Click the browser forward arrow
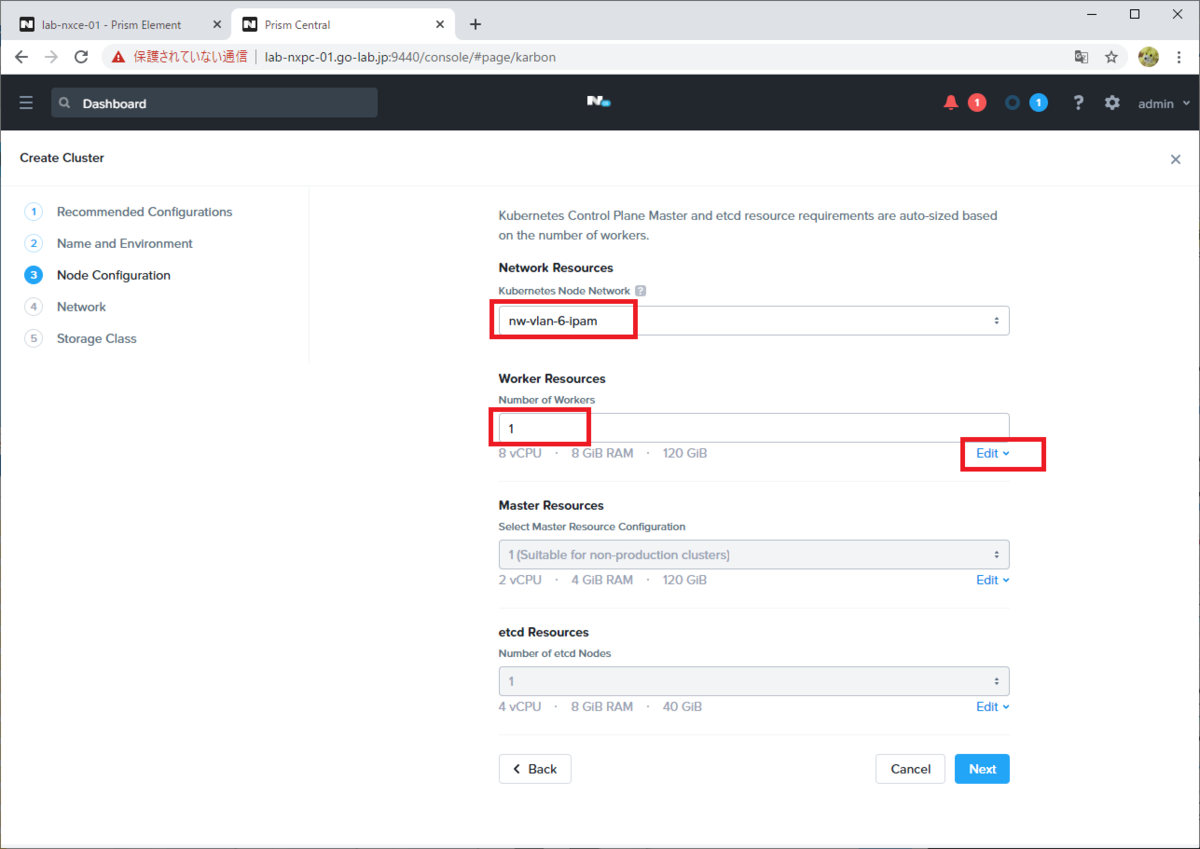 (52, 57)
